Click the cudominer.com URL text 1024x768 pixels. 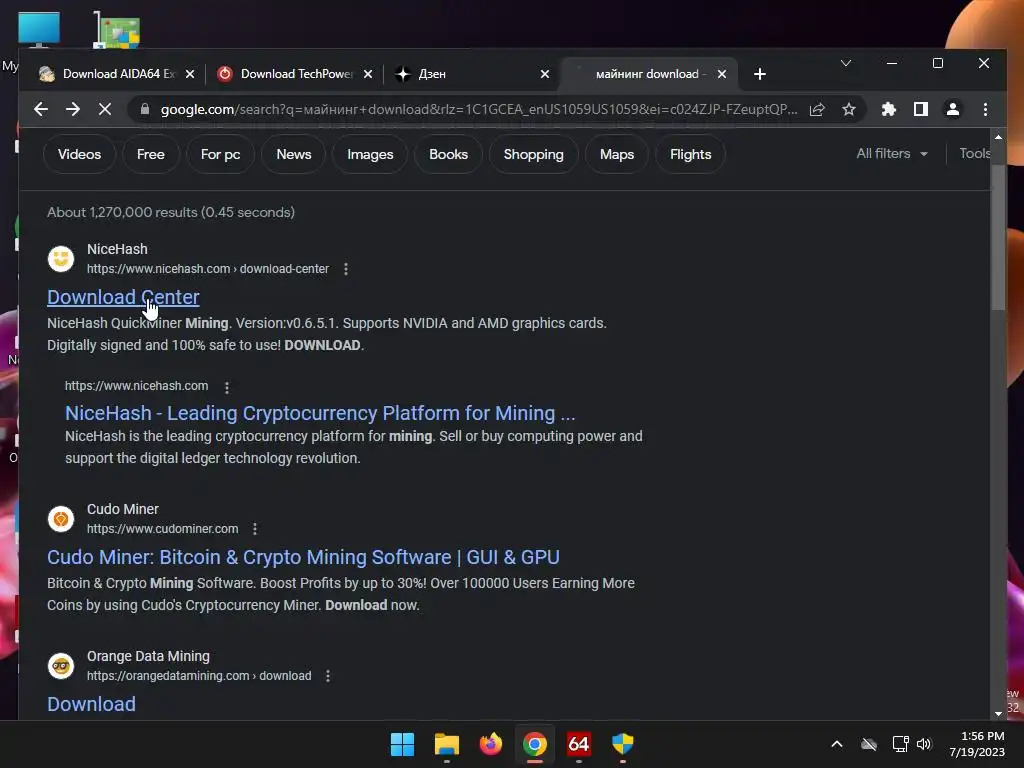[163, 529]
